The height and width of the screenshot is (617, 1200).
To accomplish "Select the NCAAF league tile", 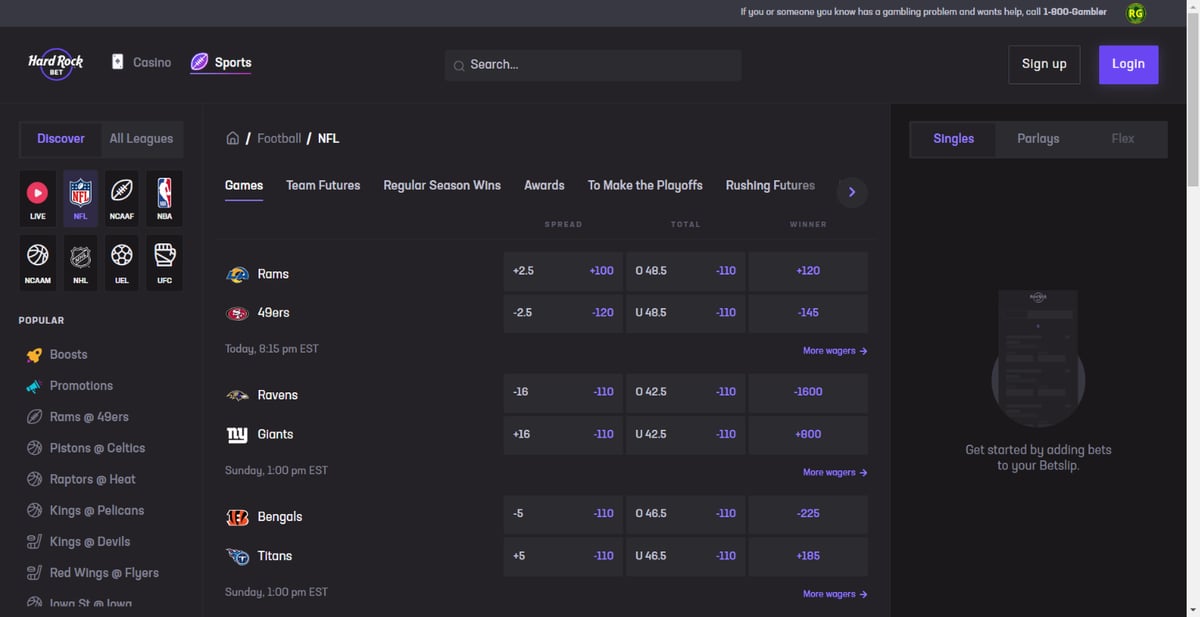I will tap(122, 197).
